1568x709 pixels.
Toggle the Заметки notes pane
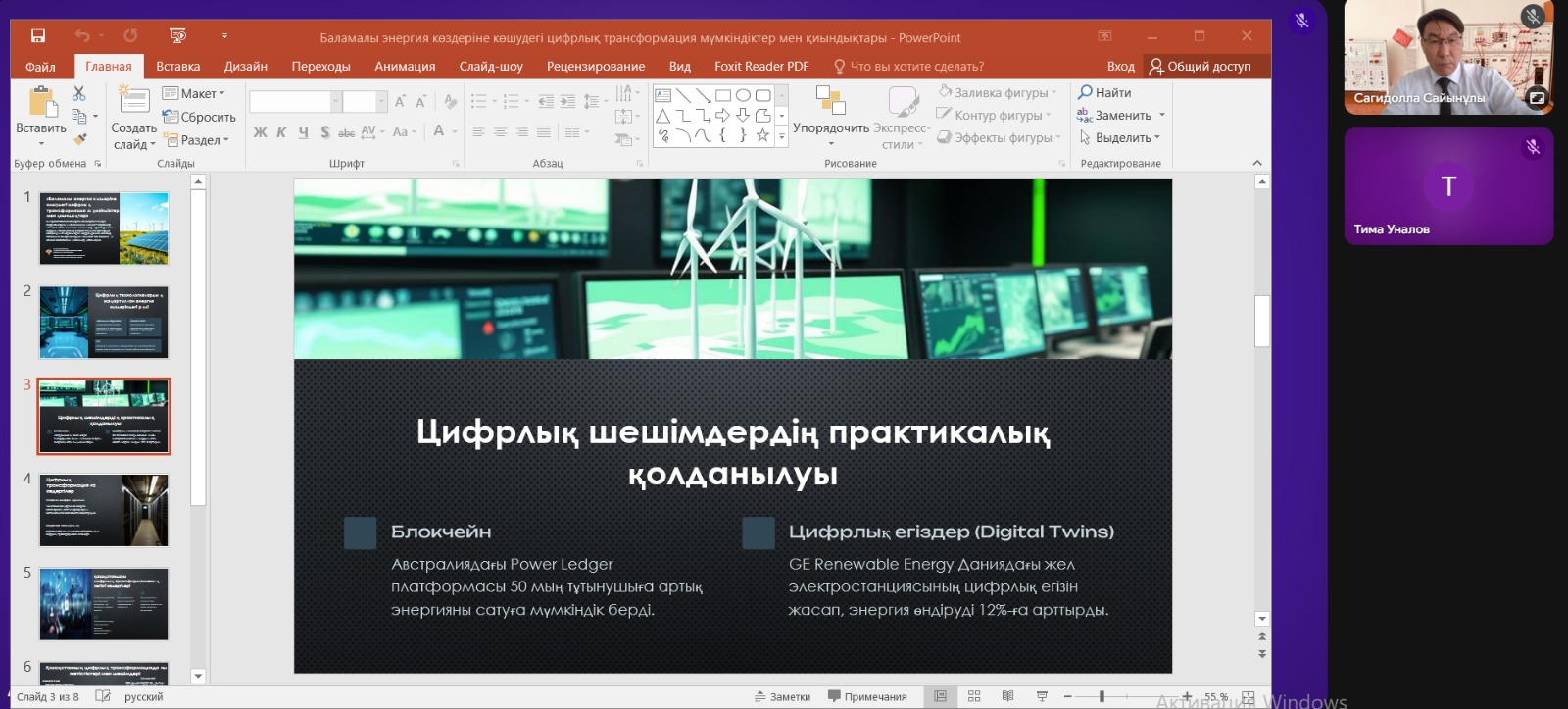click(x=782, y=696)
